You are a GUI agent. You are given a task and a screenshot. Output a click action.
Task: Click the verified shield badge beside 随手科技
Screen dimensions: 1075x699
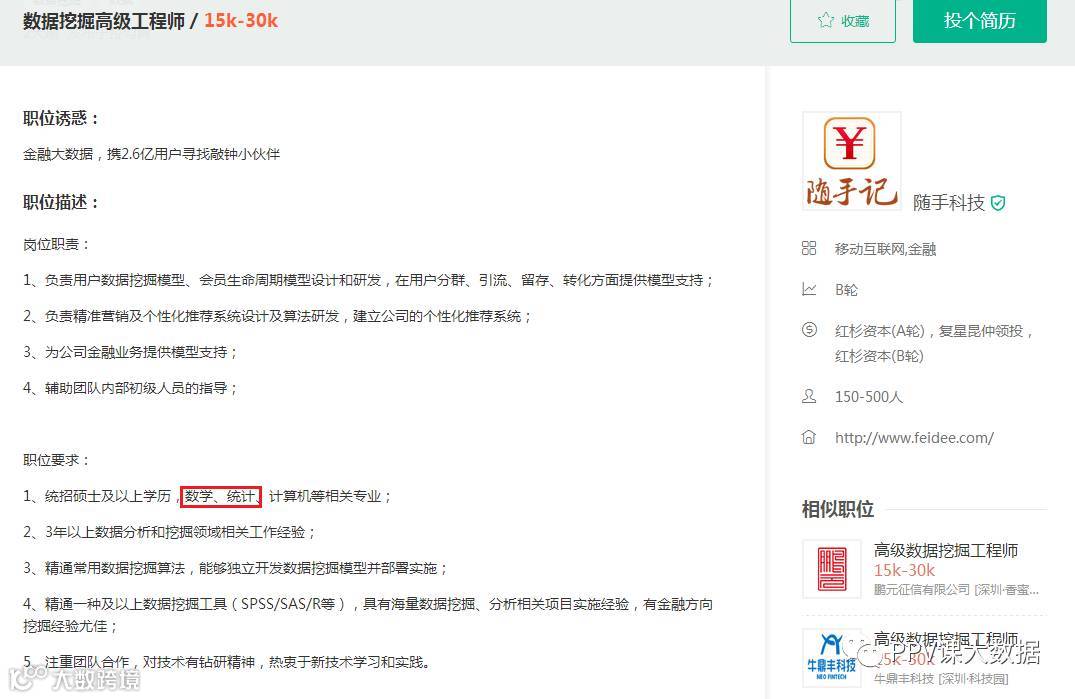(998, 203)
